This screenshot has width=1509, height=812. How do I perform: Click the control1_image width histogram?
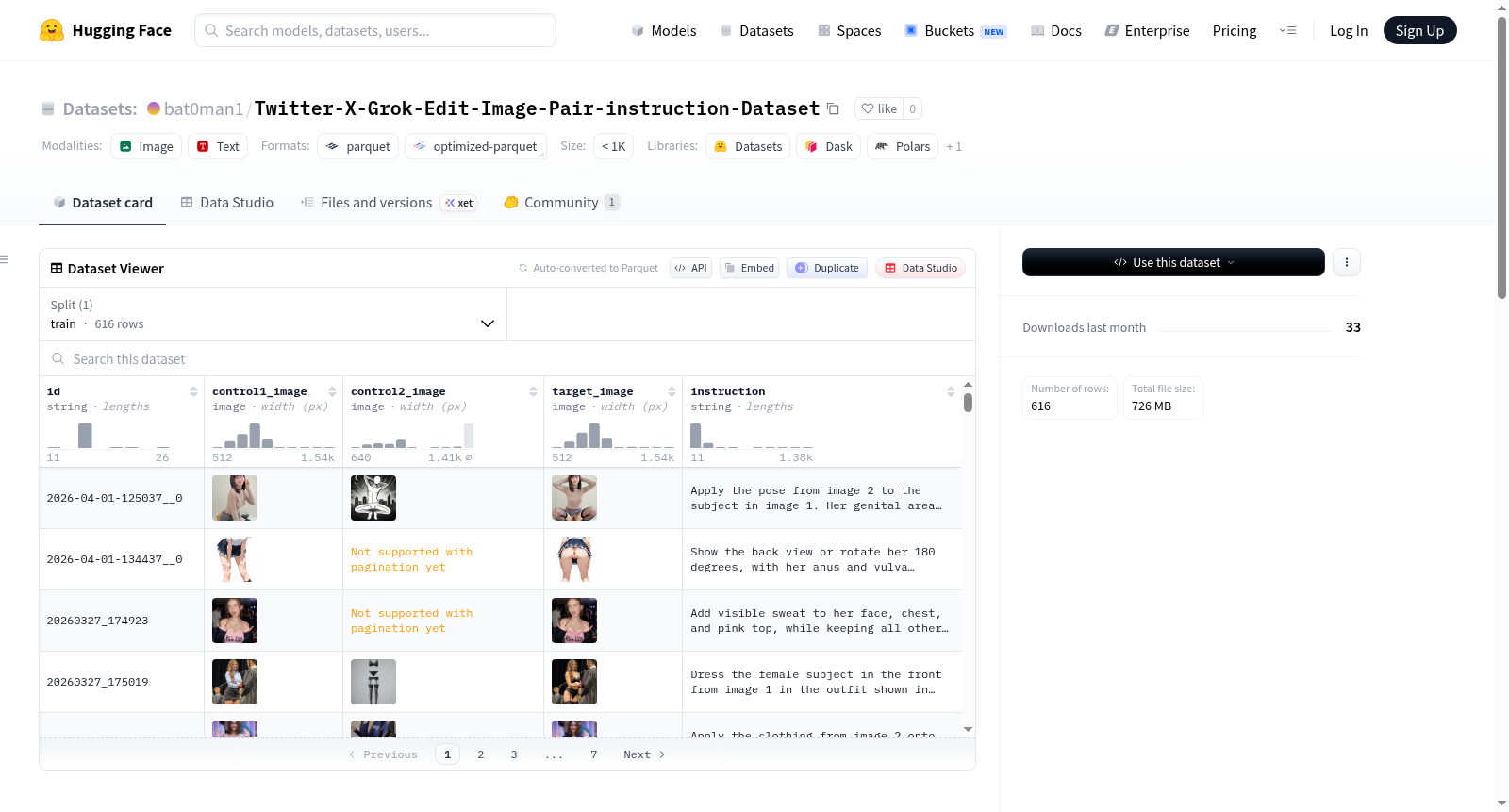(274, 436)
